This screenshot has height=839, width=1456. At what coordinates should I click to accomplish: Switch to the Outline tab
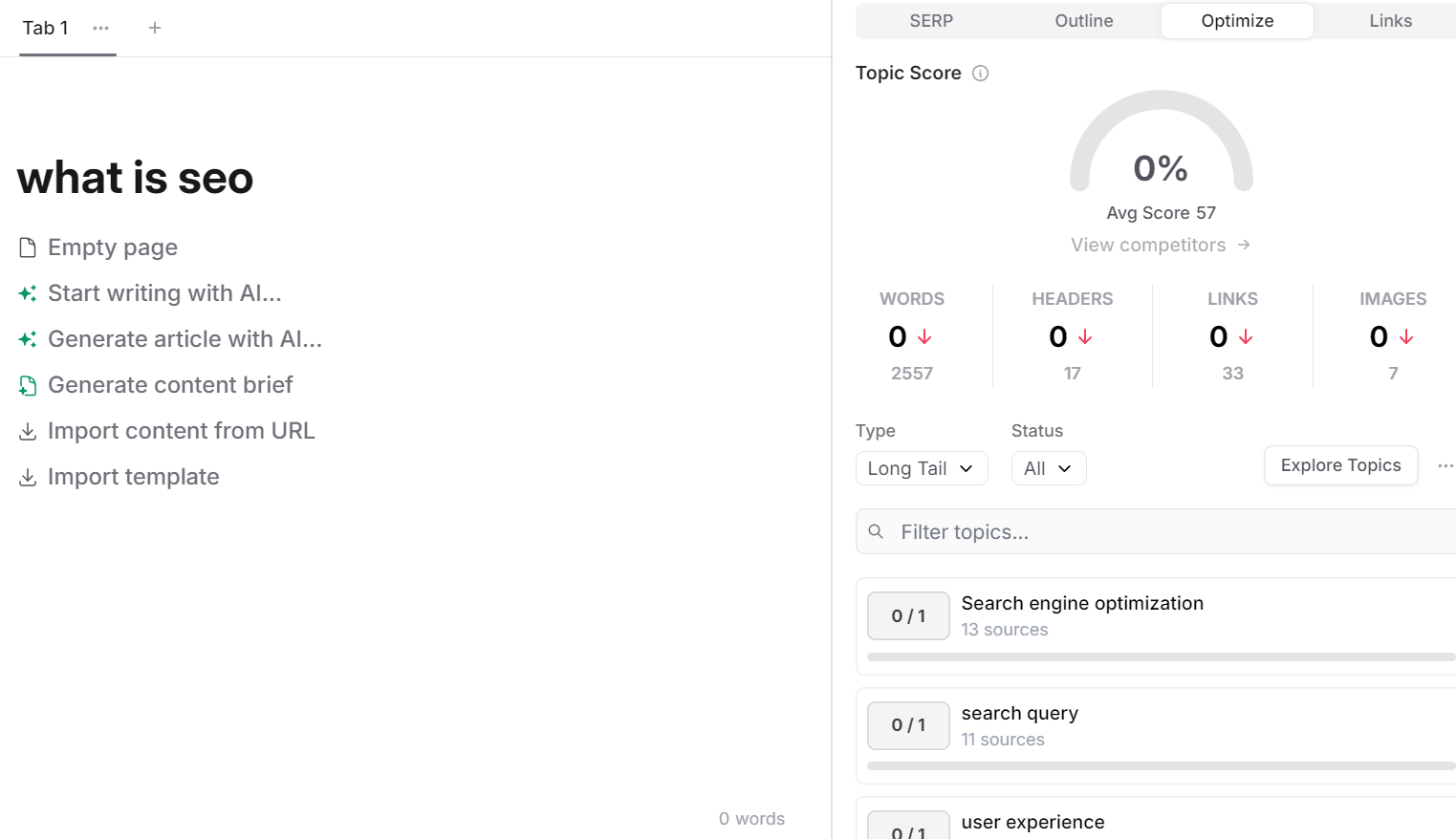pos(1084,21)
